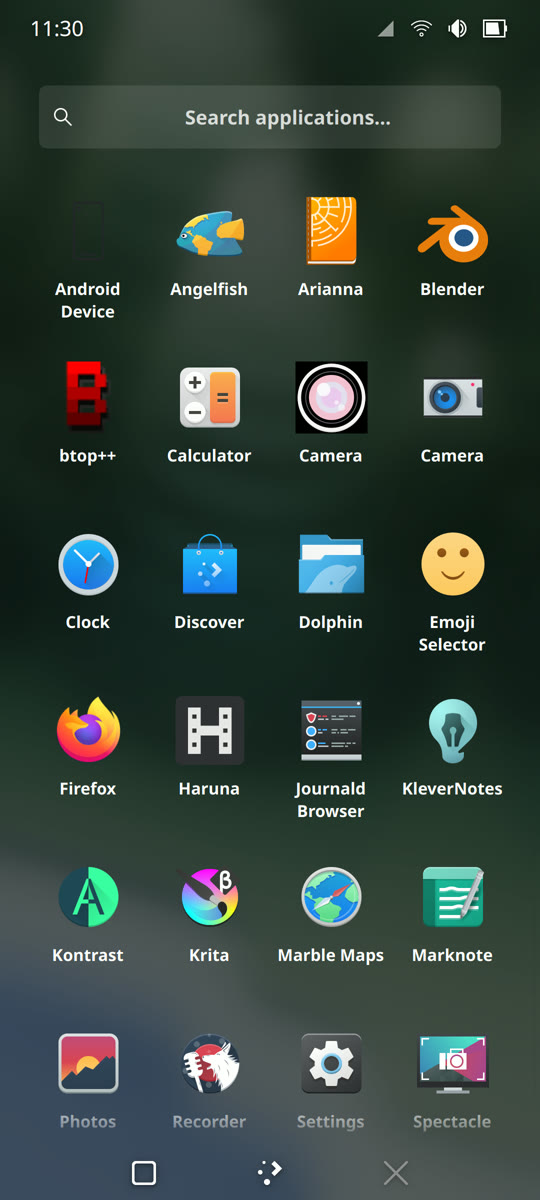Tap the 11:30 clock in status bar
540x1200 pixels.
[x=57, y=29]
